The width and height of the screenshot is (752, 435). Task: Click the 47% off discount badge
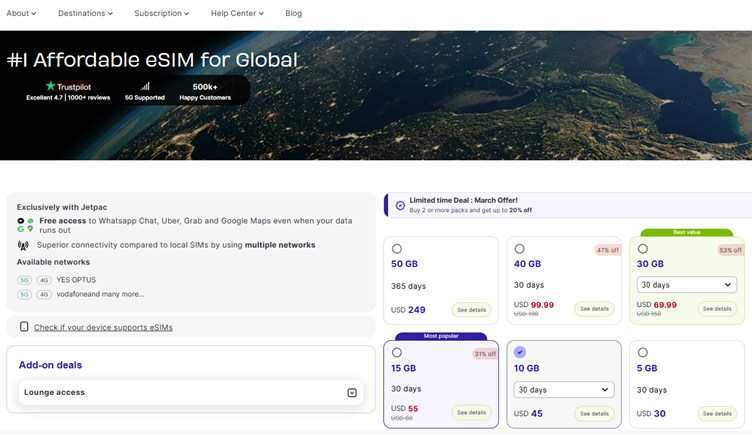608,250
